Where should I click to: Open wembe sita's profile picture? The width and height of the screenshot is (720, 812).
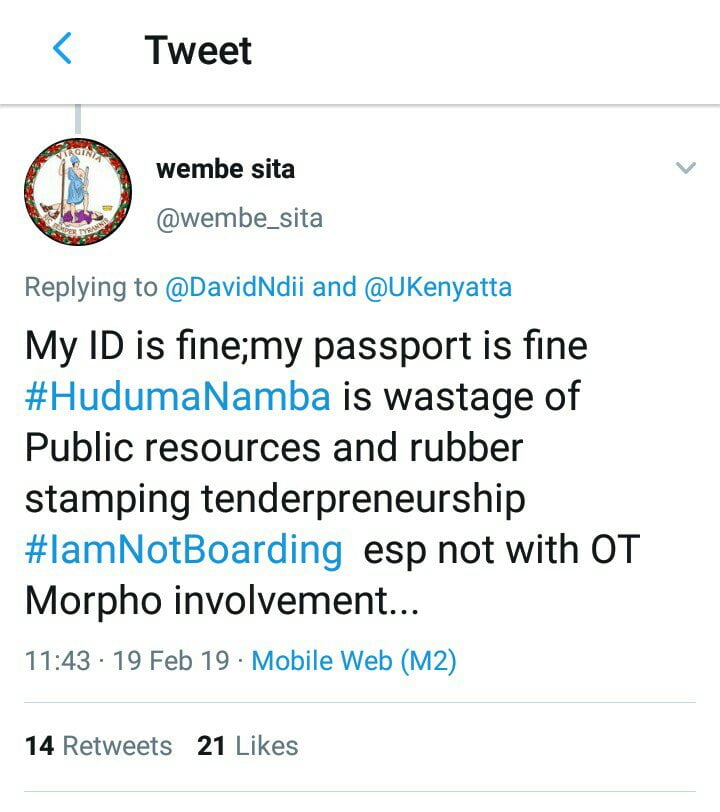coord(78,191)
